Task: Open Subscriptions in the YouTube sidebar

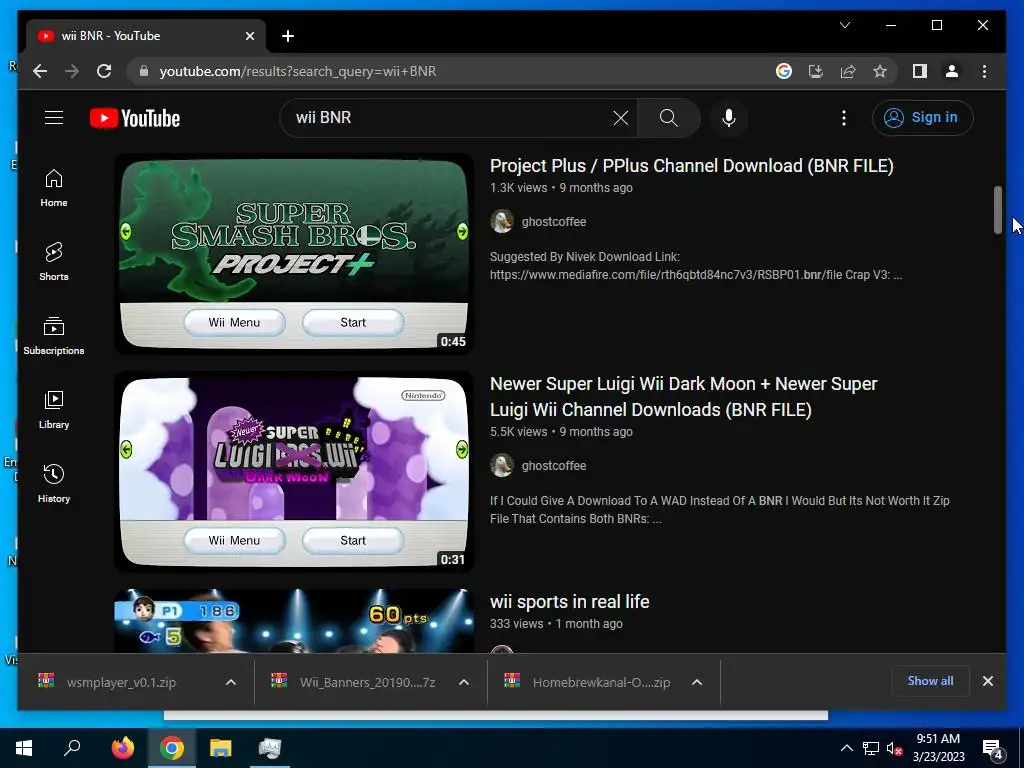Action: tap(54, 336)
